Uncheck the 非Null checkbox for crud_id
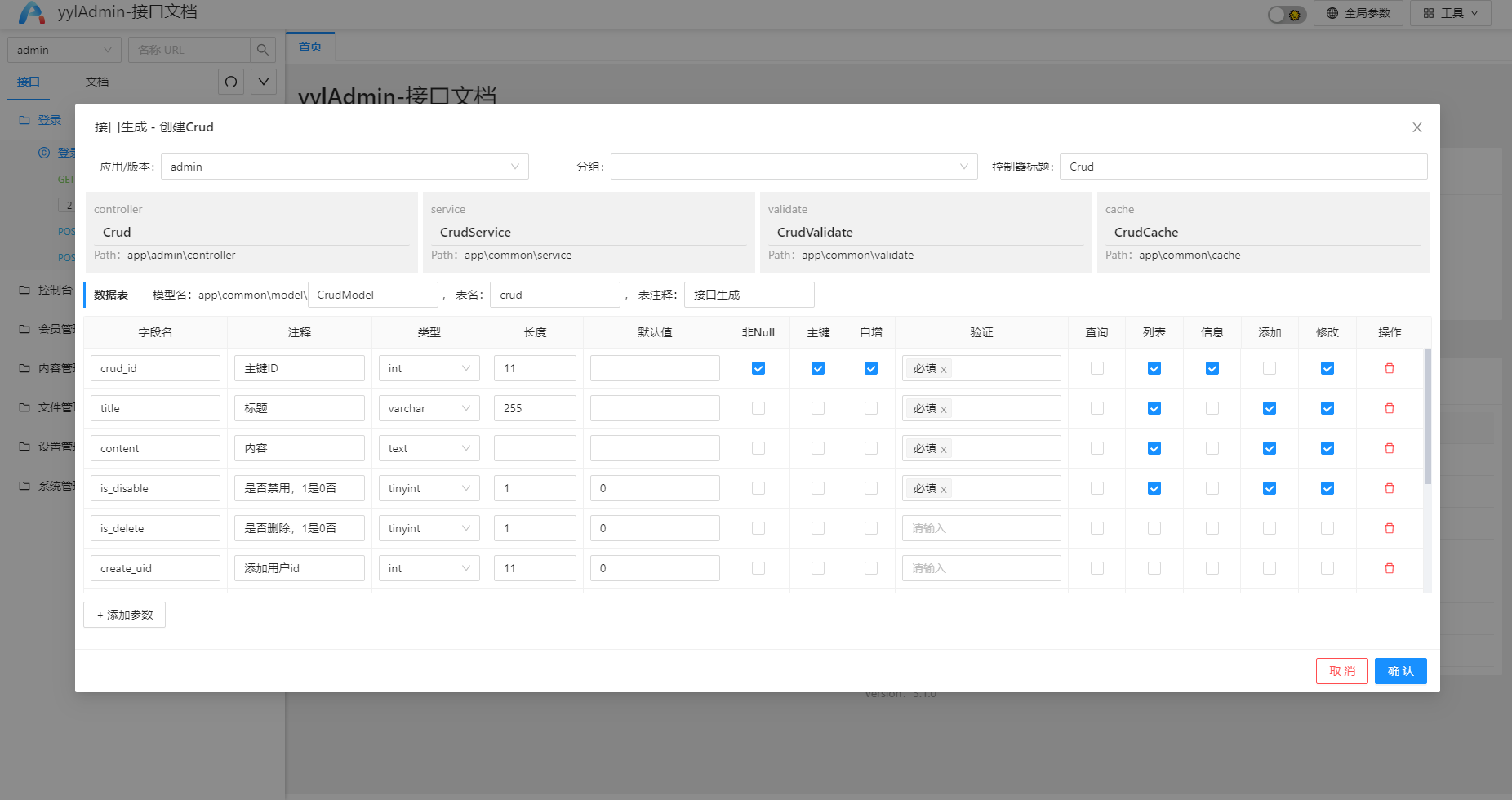This screenshot has width=1512, height=800. pos(758,368)
